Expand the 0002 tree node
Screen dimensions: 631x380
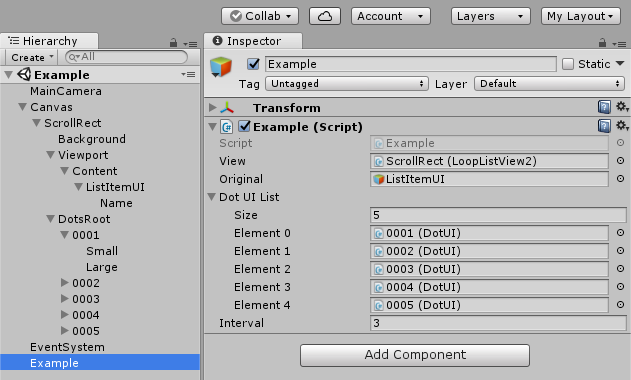(x=64, y=283)
